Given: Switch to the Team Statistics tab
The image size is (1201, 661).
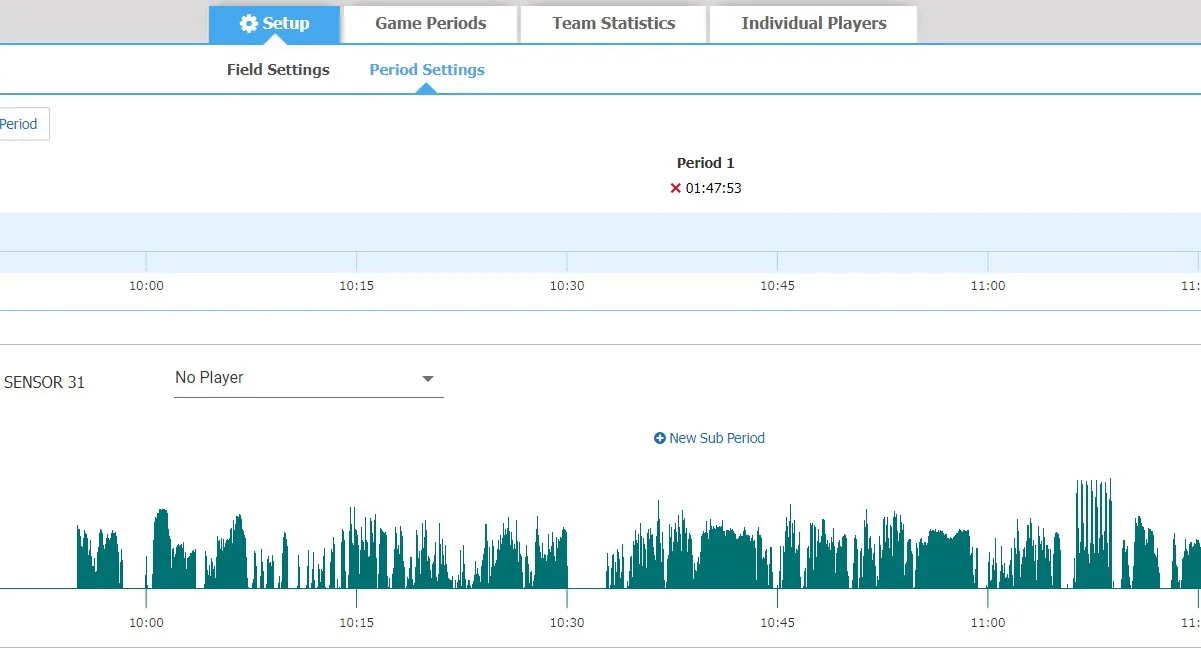Looking at the screenshot, I should pyautogui.click(x=613, y=24).
